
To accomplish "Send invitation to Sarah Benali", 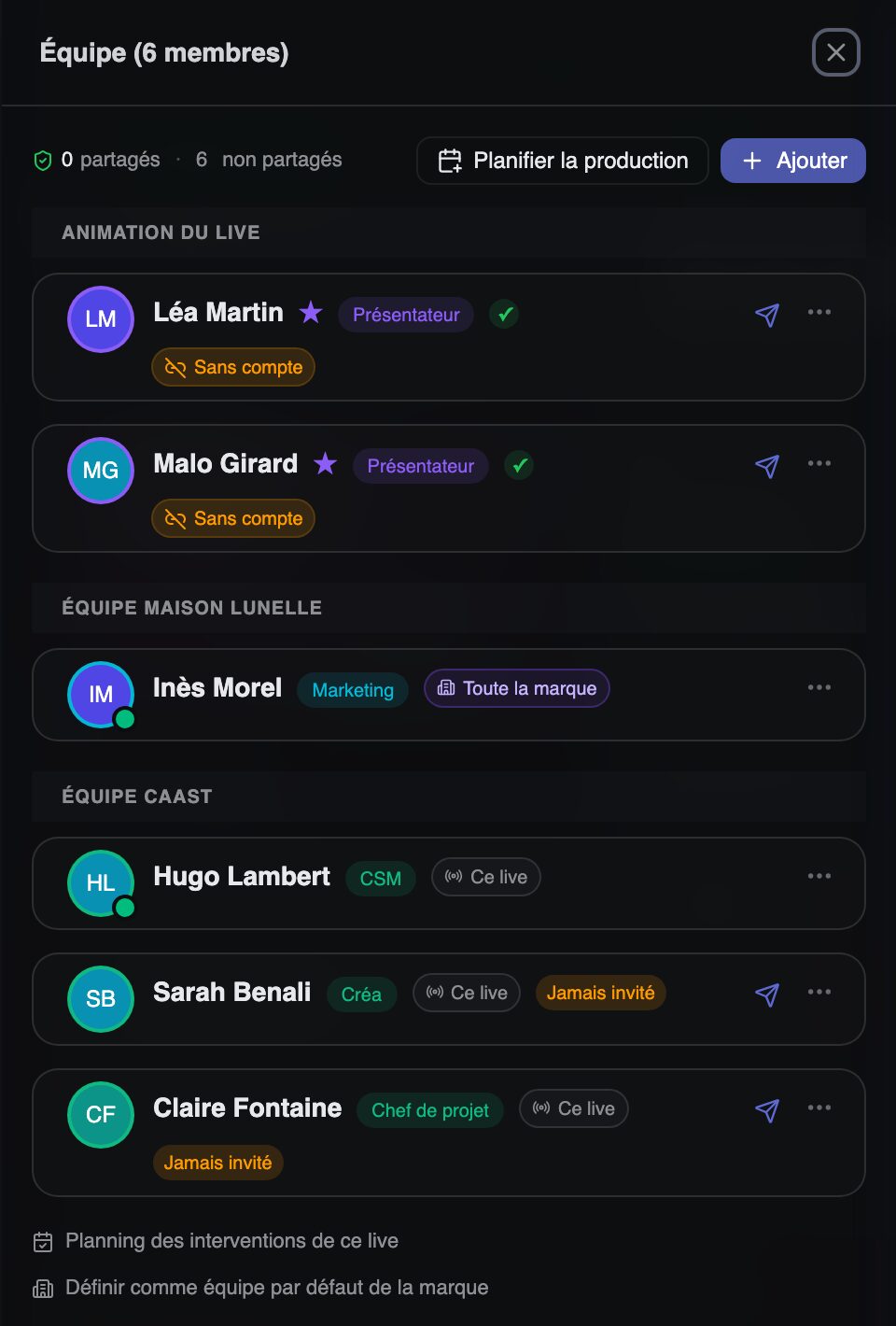I will [766, 994].
